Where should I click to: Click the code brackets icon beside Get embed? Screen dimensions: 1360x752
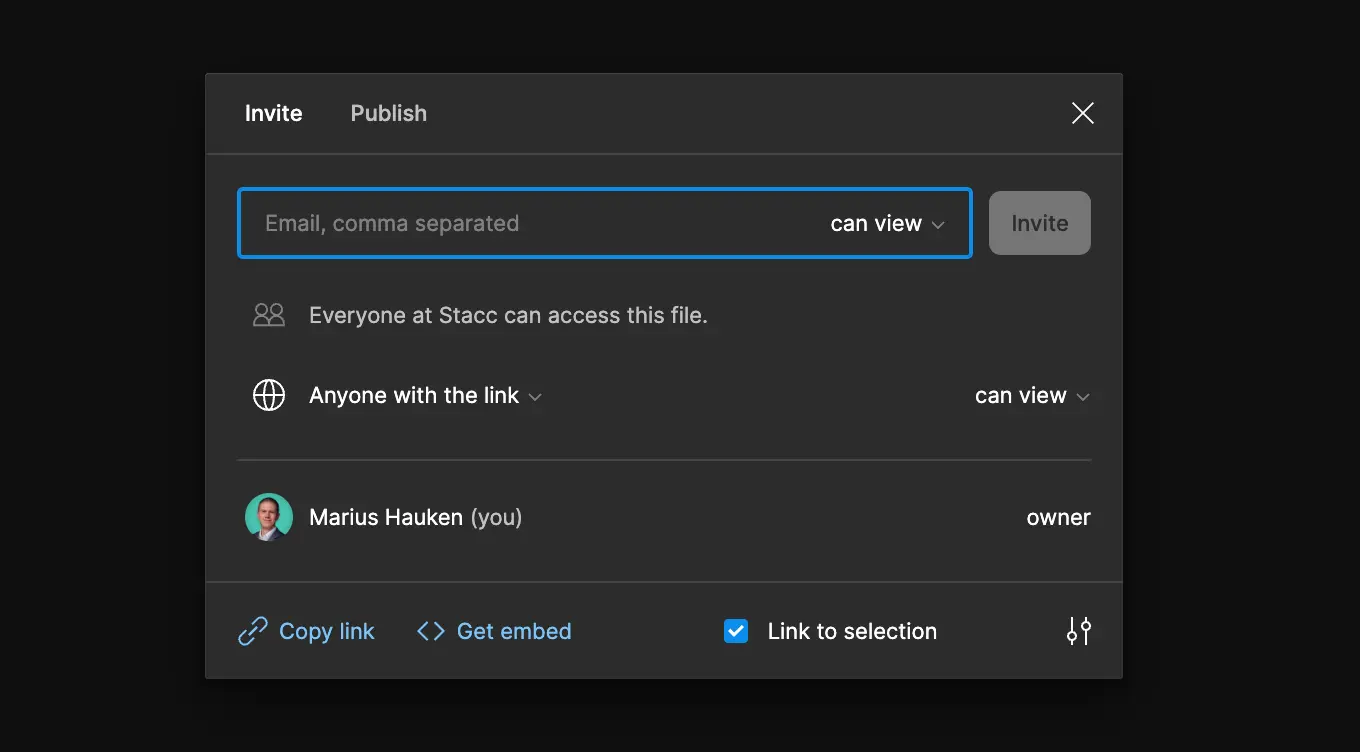430,631
